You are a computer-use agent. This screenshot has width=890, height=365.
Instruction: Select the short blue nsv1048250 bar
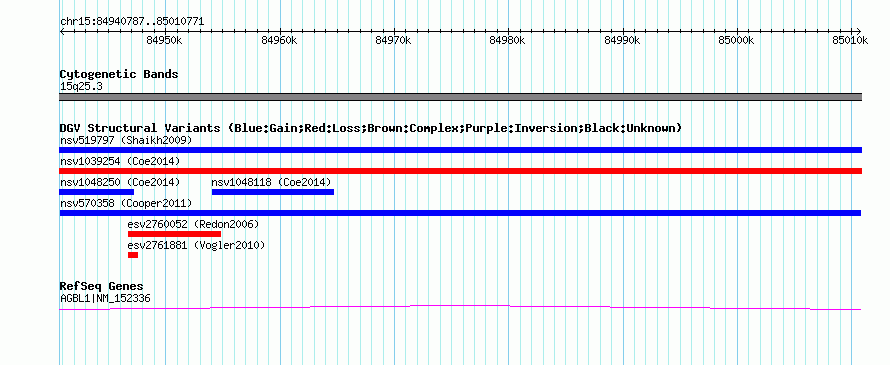tap(96, 192)
